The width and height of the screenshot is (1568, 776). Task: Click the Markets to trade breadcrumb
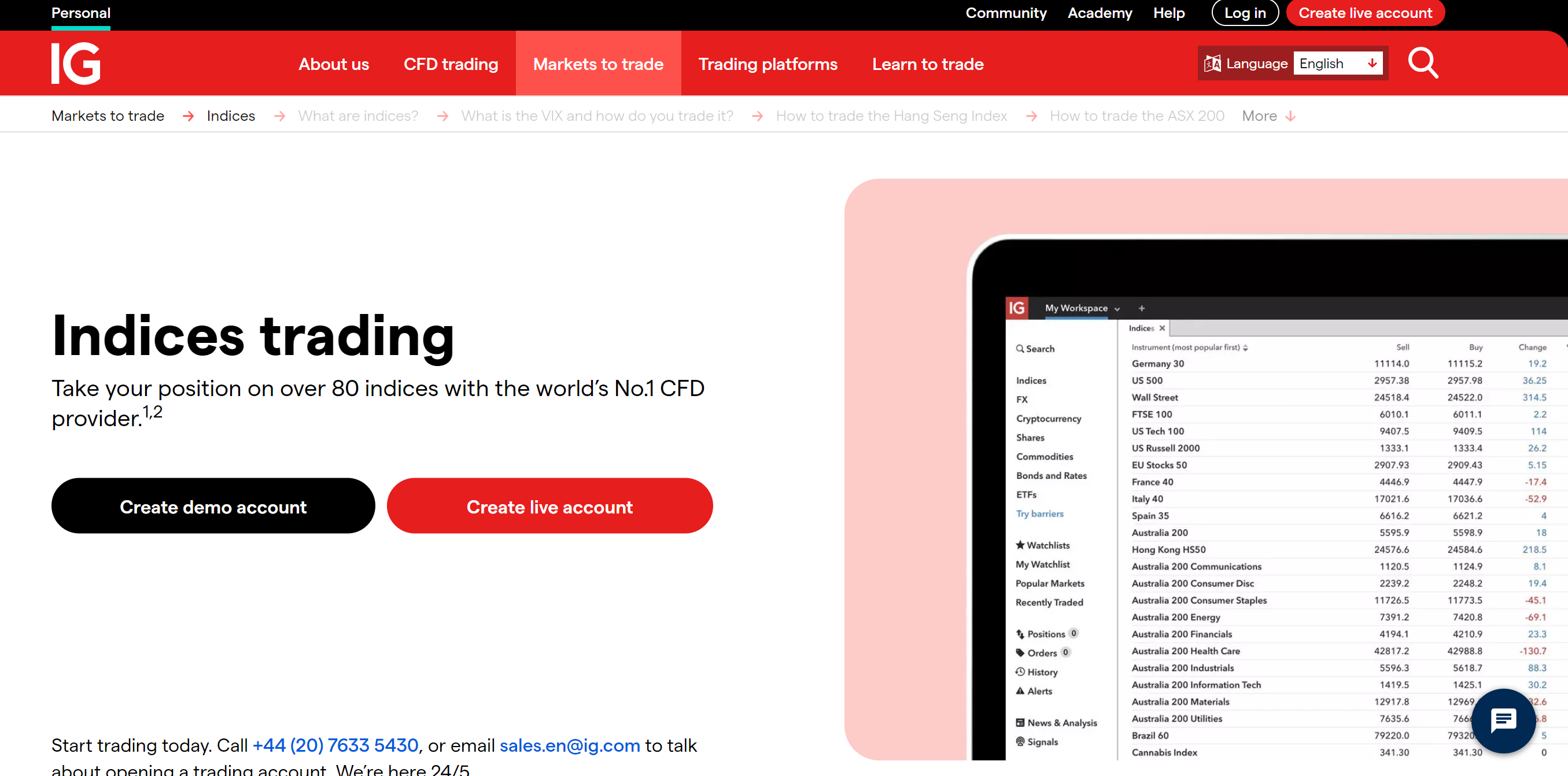tap(108, 116)
